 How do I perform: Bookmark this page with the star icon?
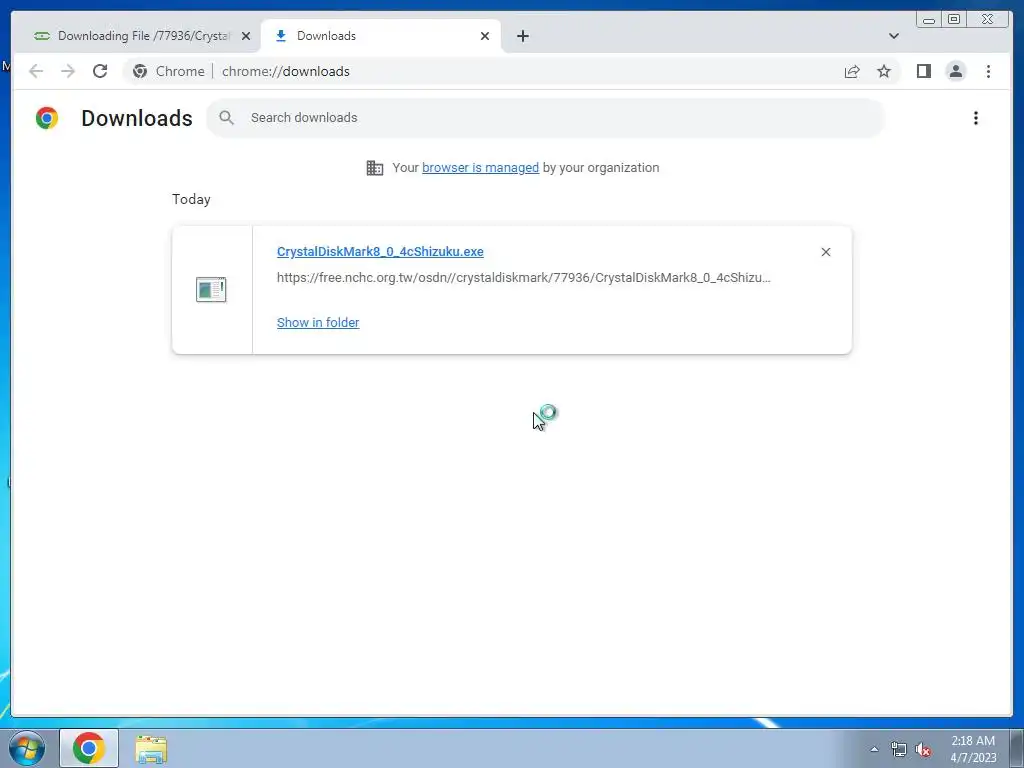884,71
